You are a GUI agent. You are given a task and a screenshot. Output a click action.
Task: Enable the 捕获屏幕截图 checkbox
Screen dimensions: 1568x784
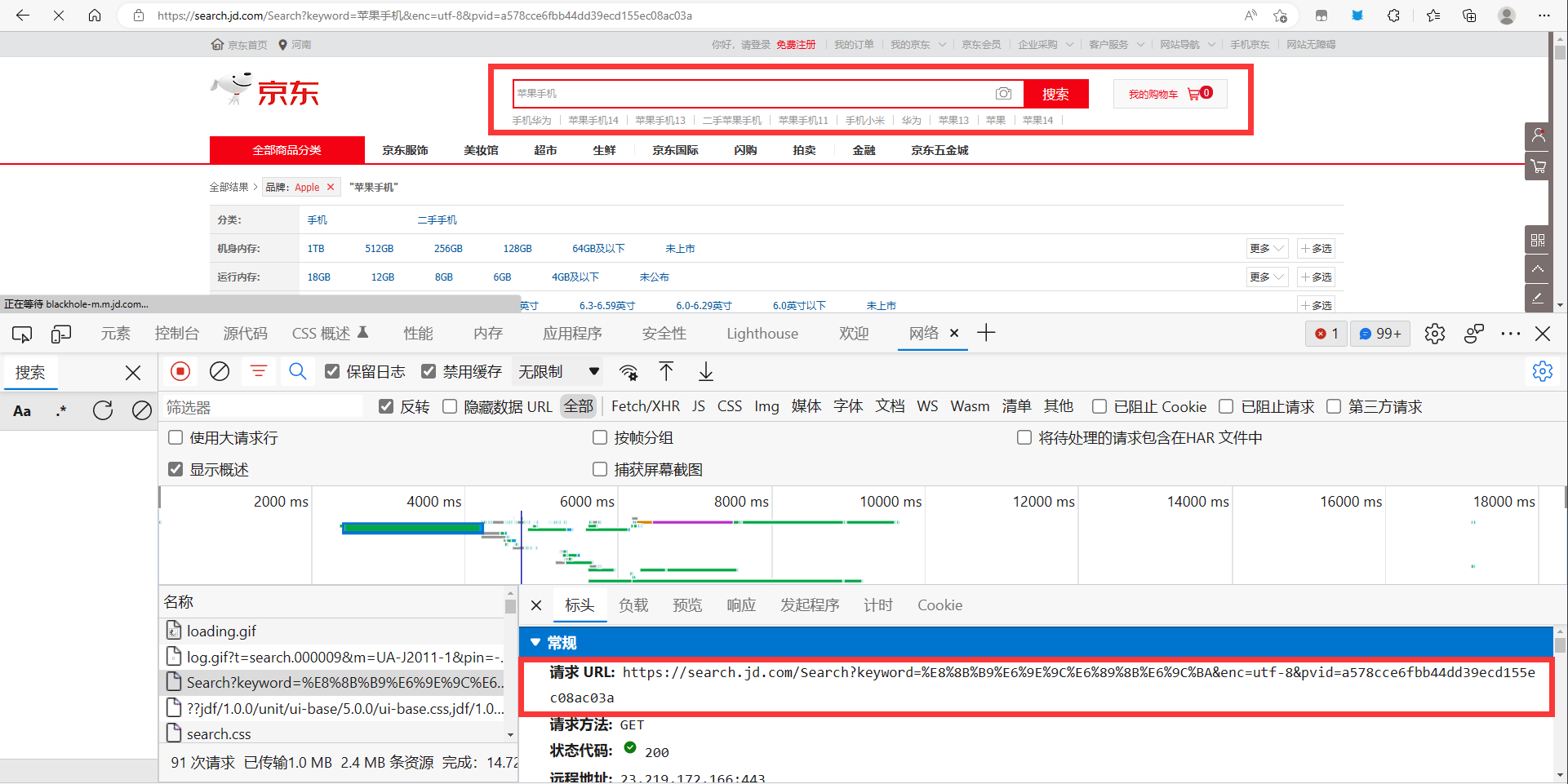600,469
